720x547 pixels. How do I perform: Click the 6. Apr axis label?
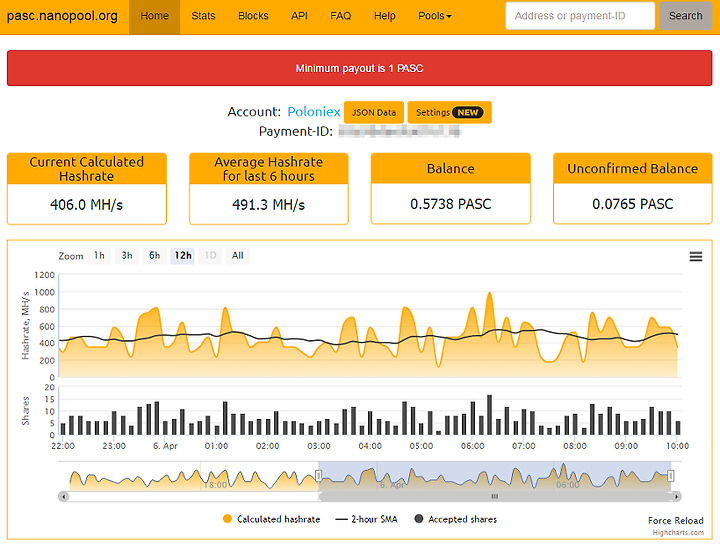(x=165, y=446)
